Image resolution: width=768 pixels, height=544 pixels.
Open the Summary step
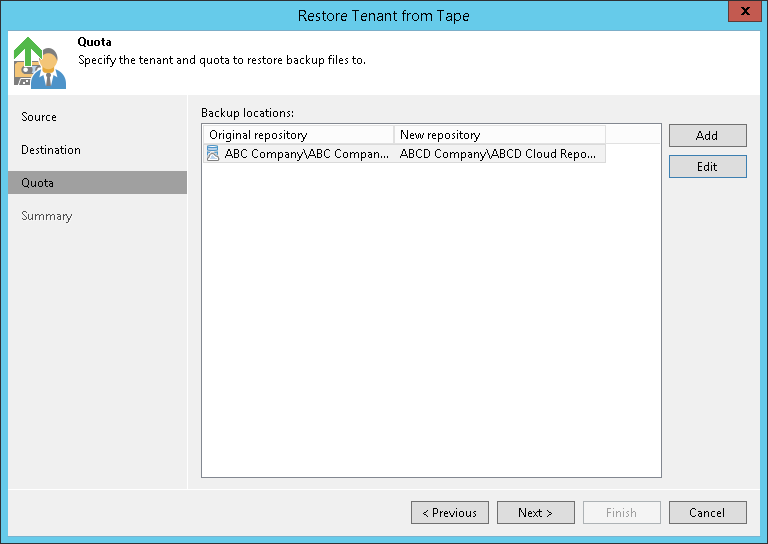coord(47,216)
